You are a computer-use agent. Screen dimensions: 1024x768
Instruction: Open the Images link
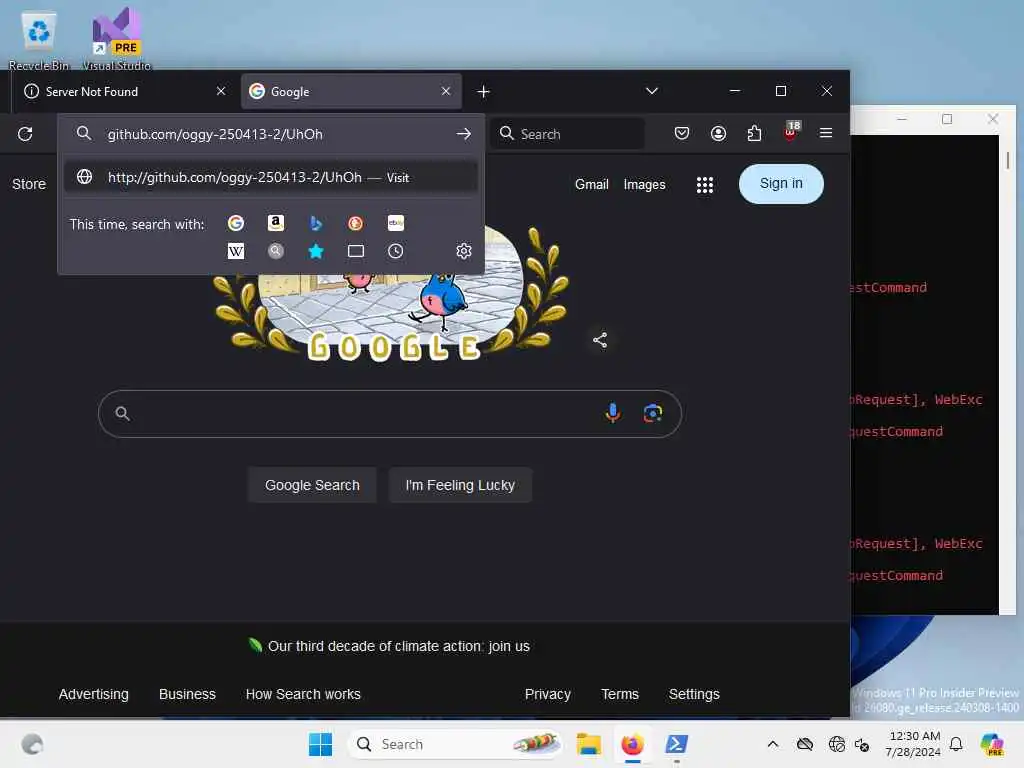tap(645, 185)
